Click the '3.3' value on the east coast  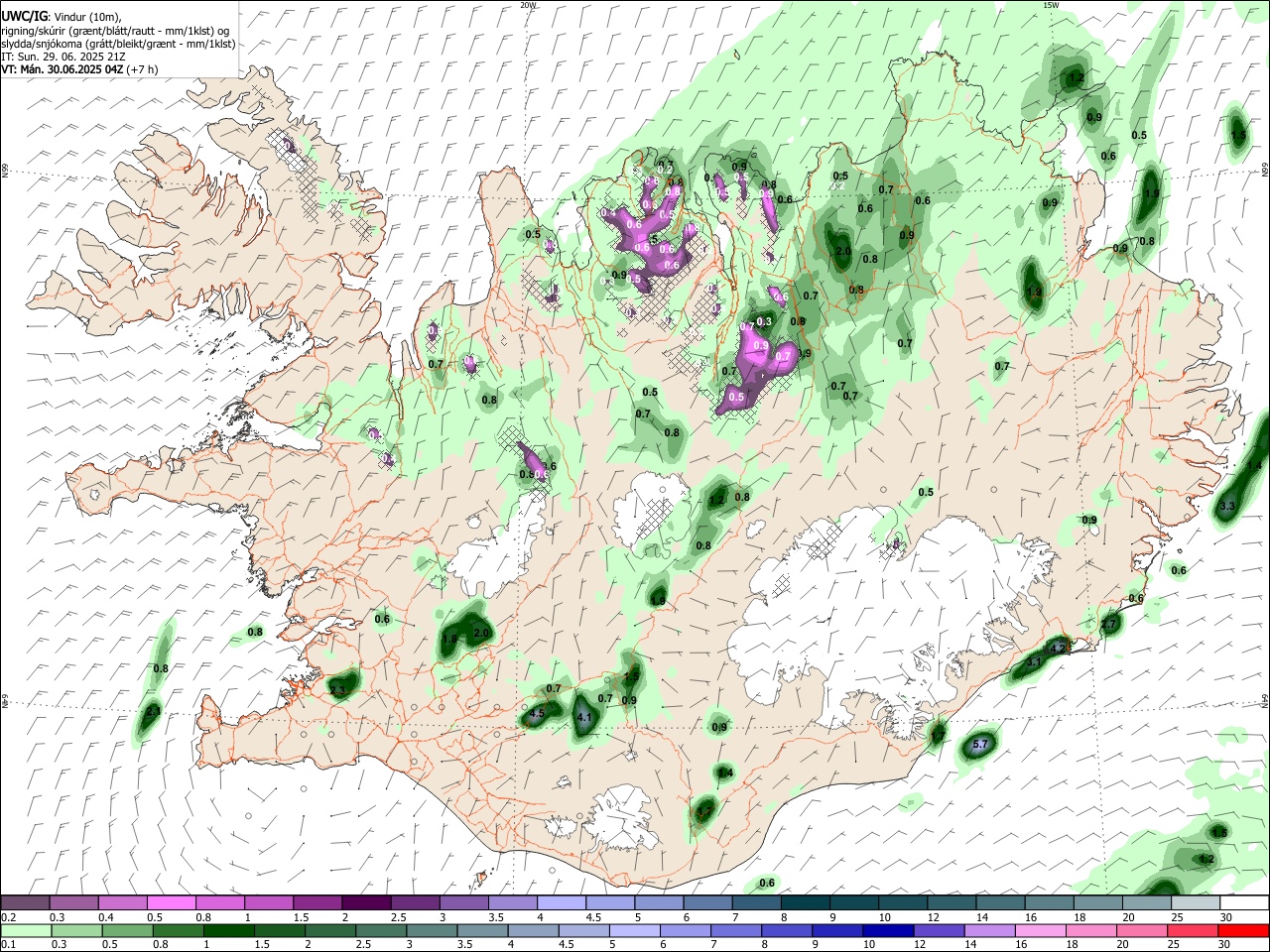pos(1226,506)
